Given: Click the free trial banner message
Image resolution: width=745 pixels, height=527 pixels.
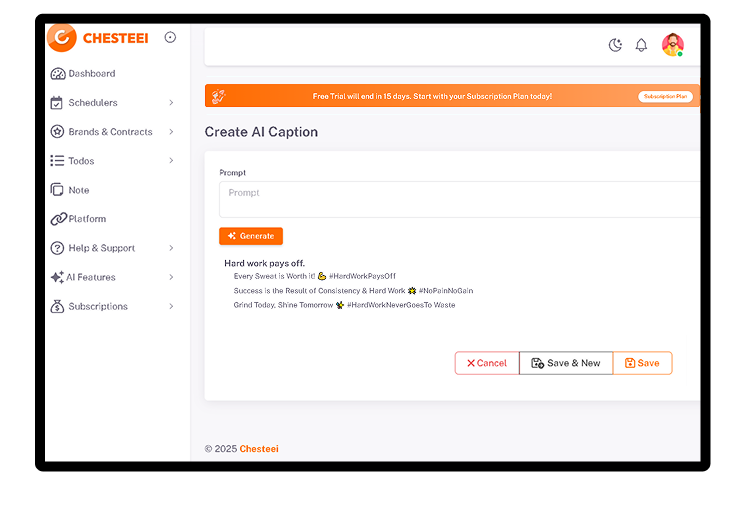Looking at the screenshot, I should pos(432,96).
